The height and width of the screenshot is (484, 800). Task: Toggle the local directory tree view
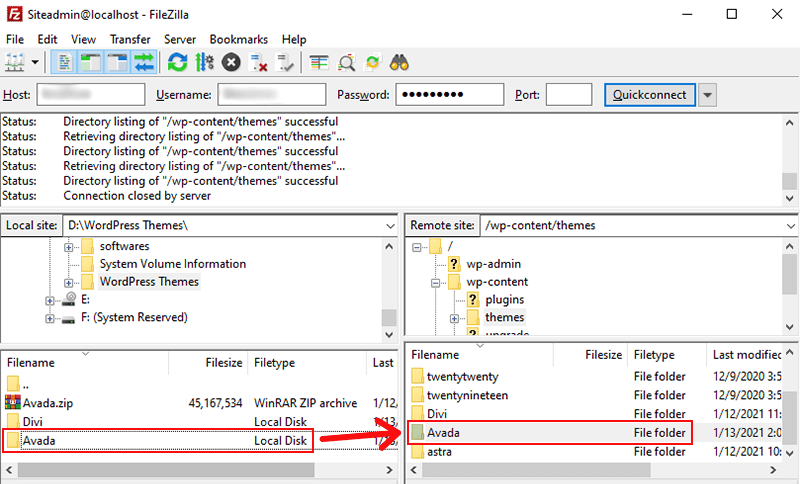[x=90, y=63]
